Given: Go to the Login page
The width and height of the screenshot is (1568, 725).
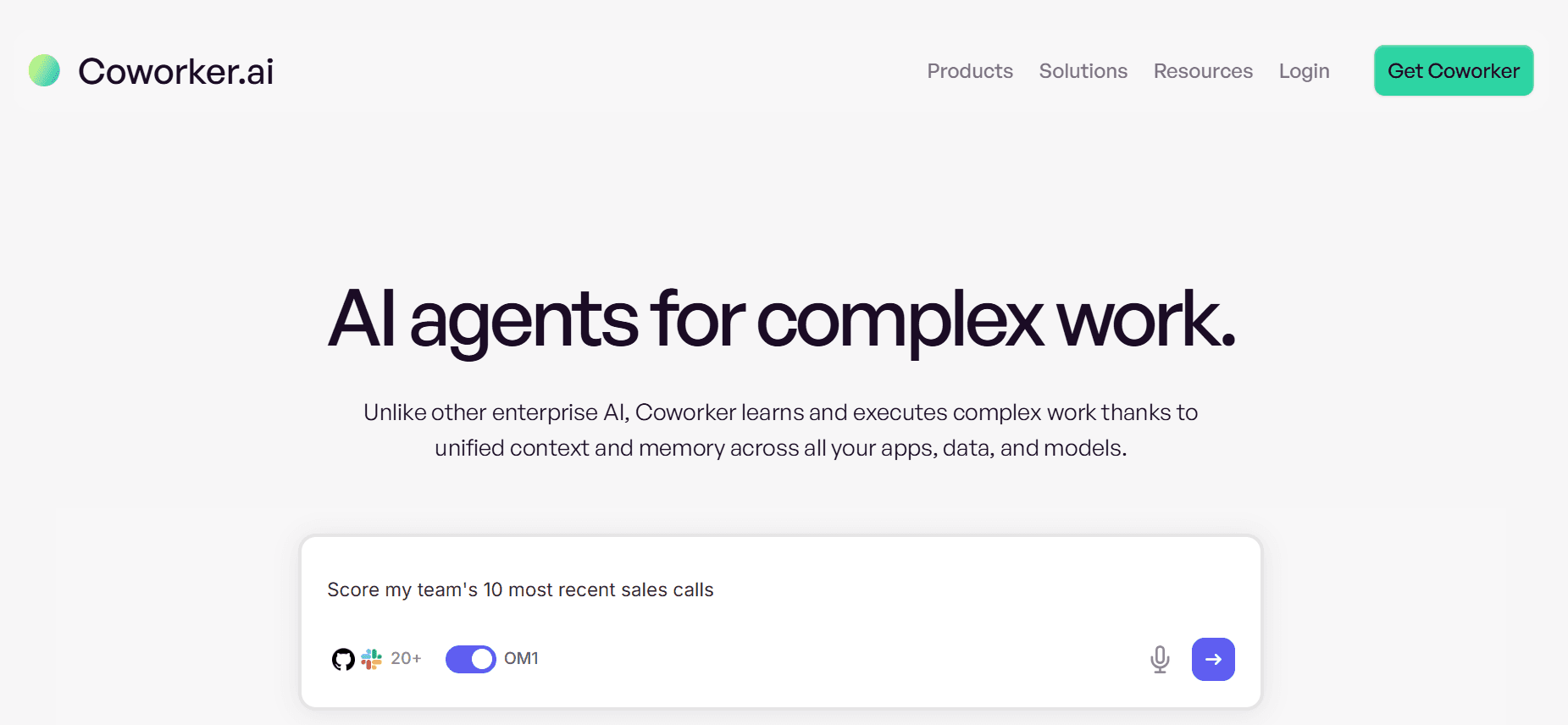Looking at the screenshot, I should click(1305, 71).
